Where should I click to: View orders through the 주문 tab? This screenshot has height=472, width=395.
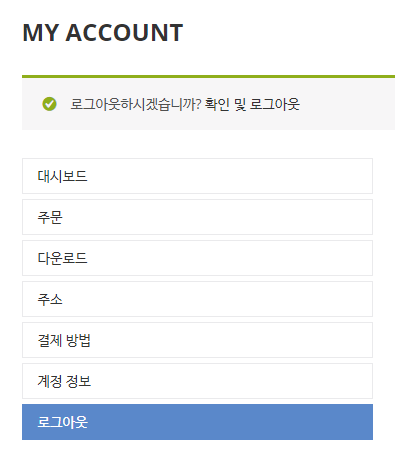[x=197, y=217]
